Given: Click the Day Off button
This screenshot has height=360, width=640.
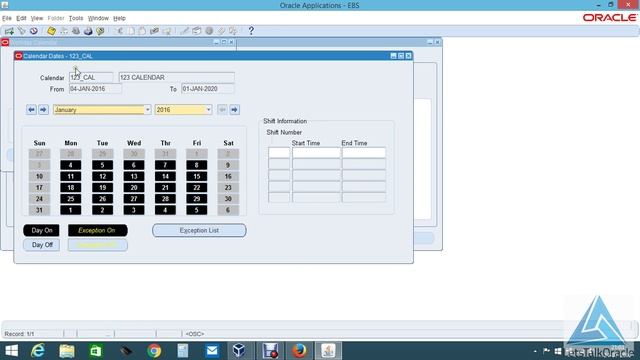Looking at the screenshot, I should (x=41, y=245).
